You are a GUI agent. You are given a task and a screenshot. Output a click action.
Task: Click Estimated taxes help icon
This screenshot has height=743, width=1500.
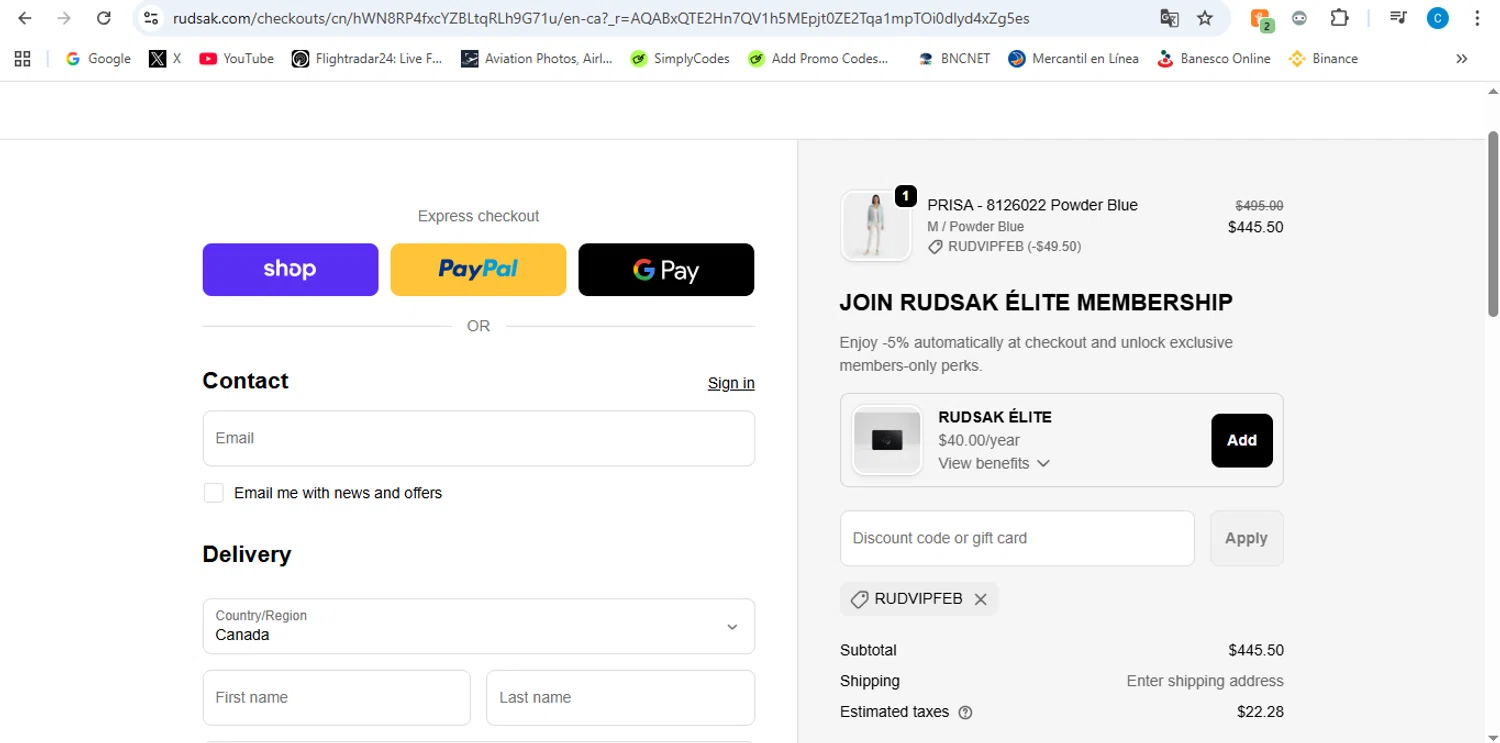(965, 713)
